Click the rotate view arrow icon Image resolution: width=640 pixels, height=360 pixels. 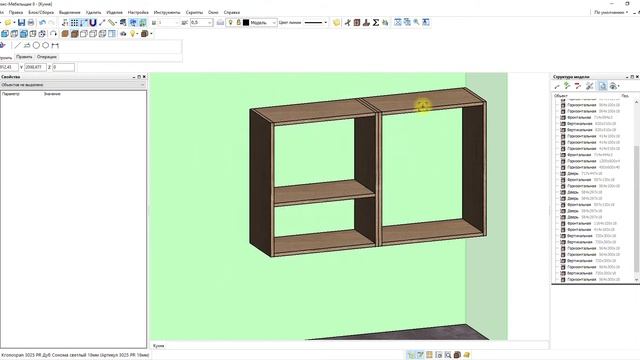tap(53, 34)
